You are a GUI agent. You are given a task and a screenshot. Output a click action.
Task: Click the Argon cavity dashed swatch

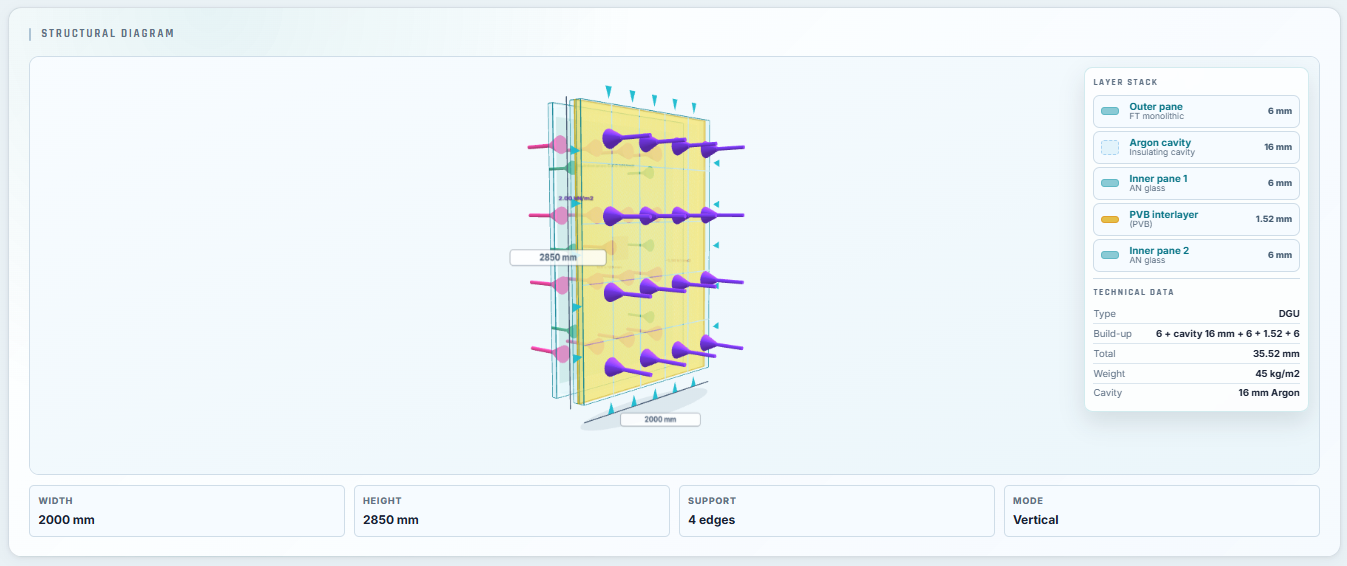point(1110,147)
